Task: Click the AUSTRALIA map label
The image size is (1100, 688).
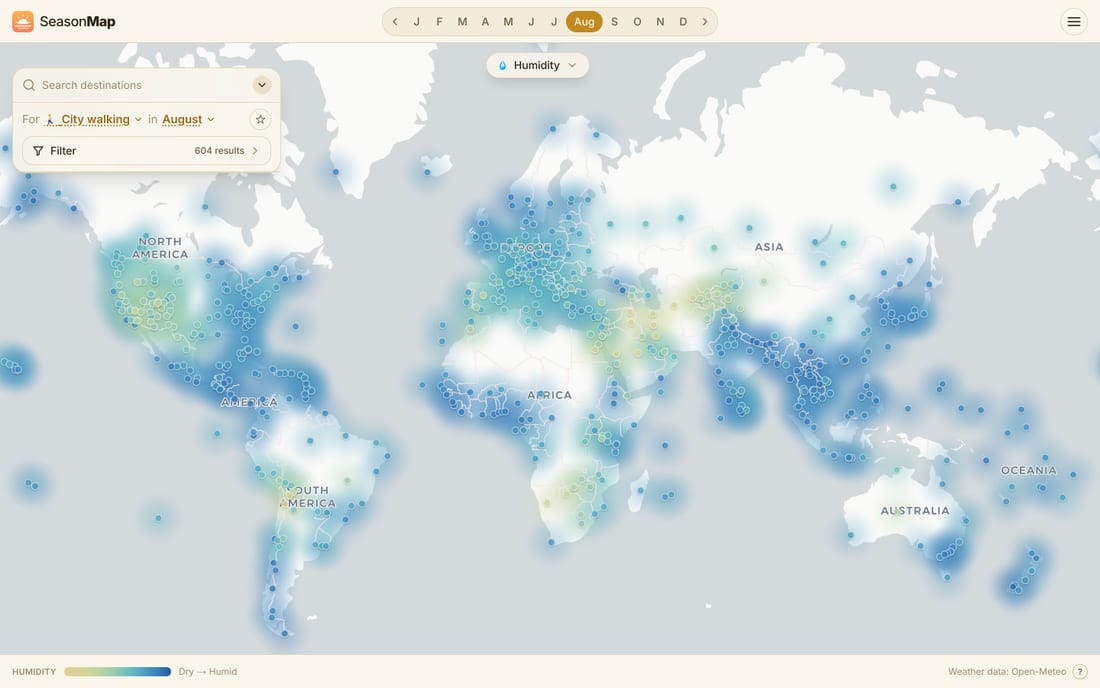Action: (915, 511)
